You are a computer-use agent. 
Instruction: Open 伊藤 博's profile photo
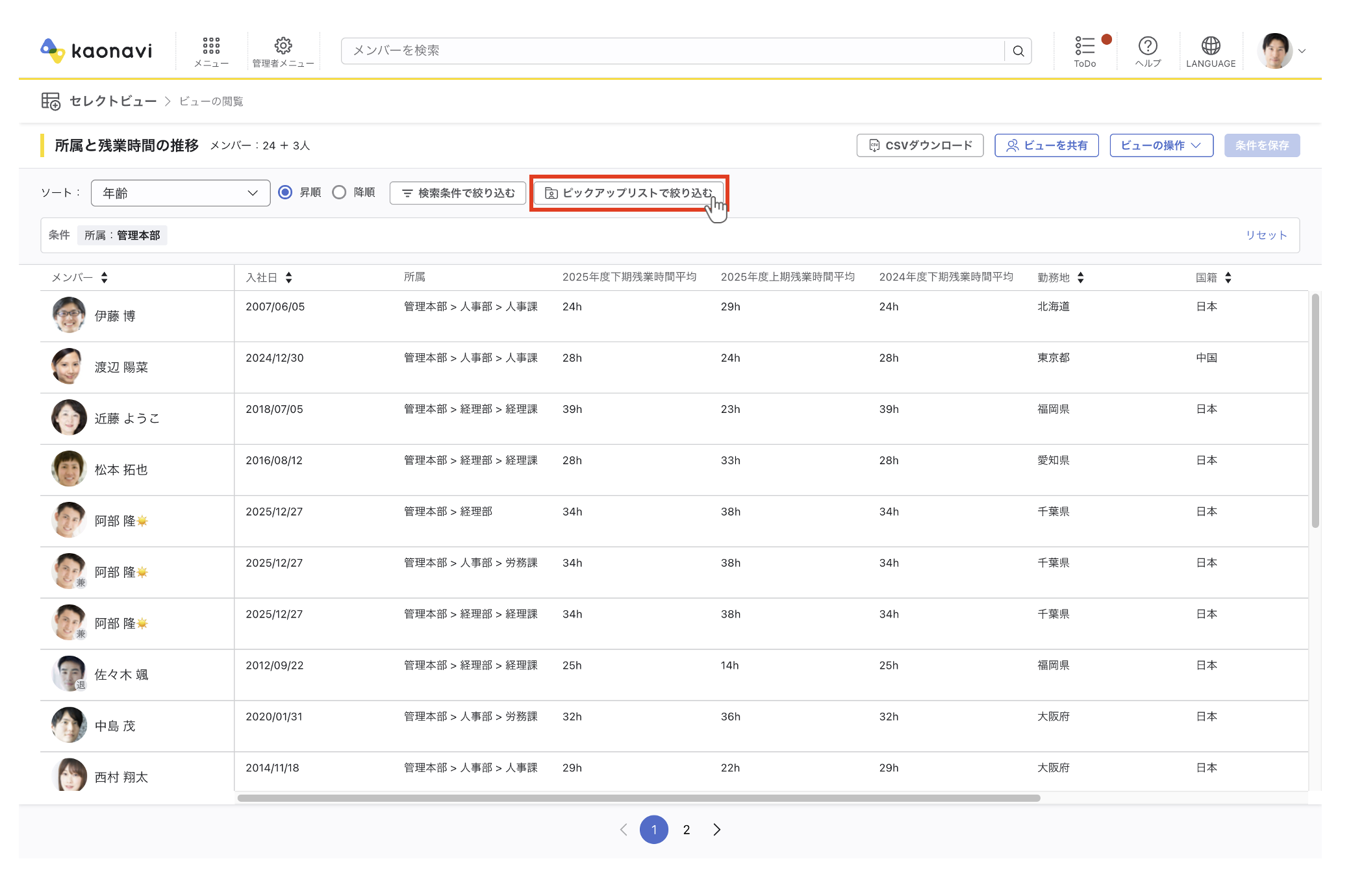[69, 315]
